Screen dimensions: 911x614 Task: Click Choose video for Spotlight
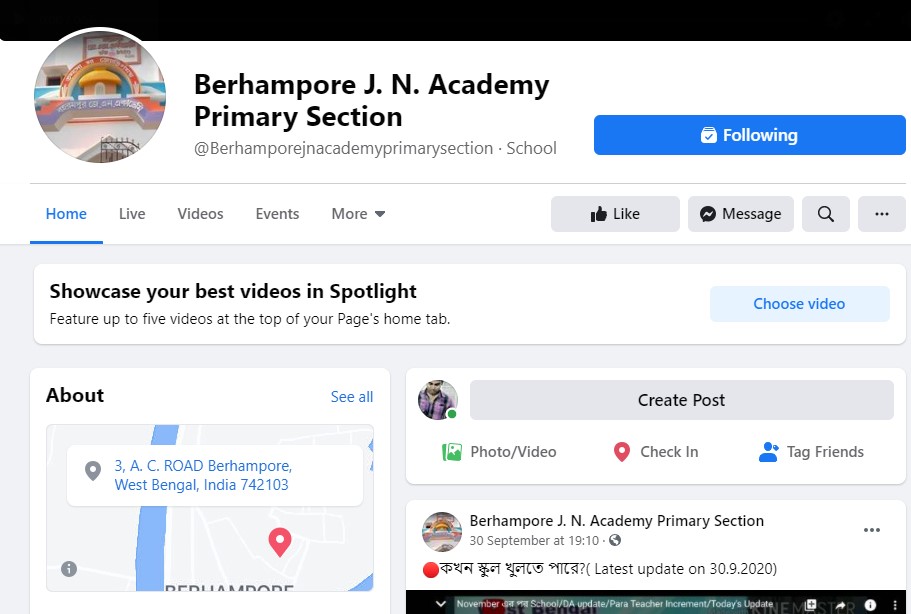(799, 304)
